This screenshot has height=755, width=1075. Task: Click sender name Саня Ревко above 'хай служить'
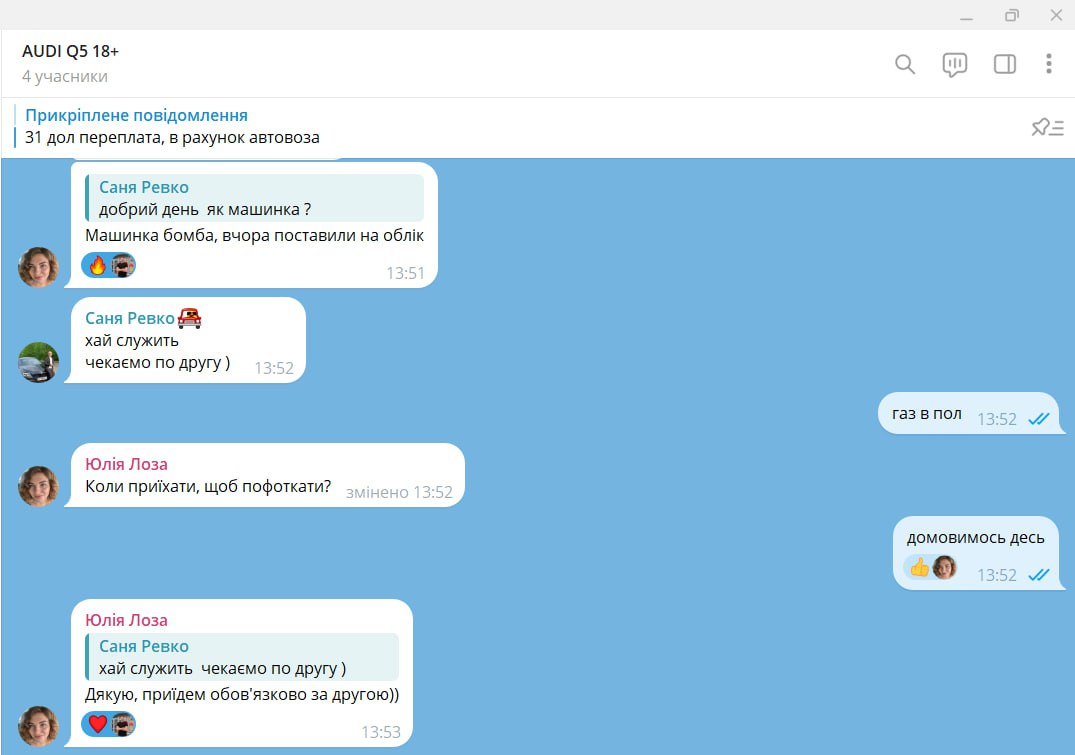[x=130, y=318]
